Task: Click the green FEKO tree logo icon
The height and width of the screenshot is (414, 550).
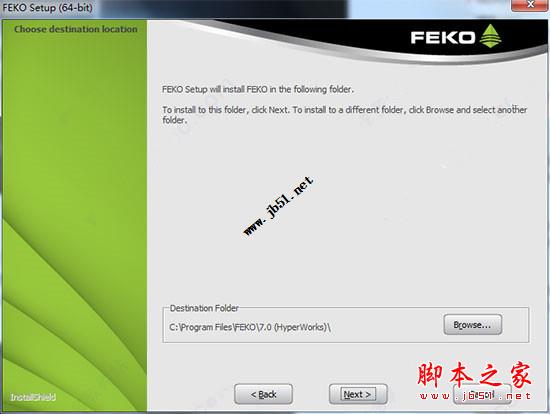Action: tap(490, 36)
